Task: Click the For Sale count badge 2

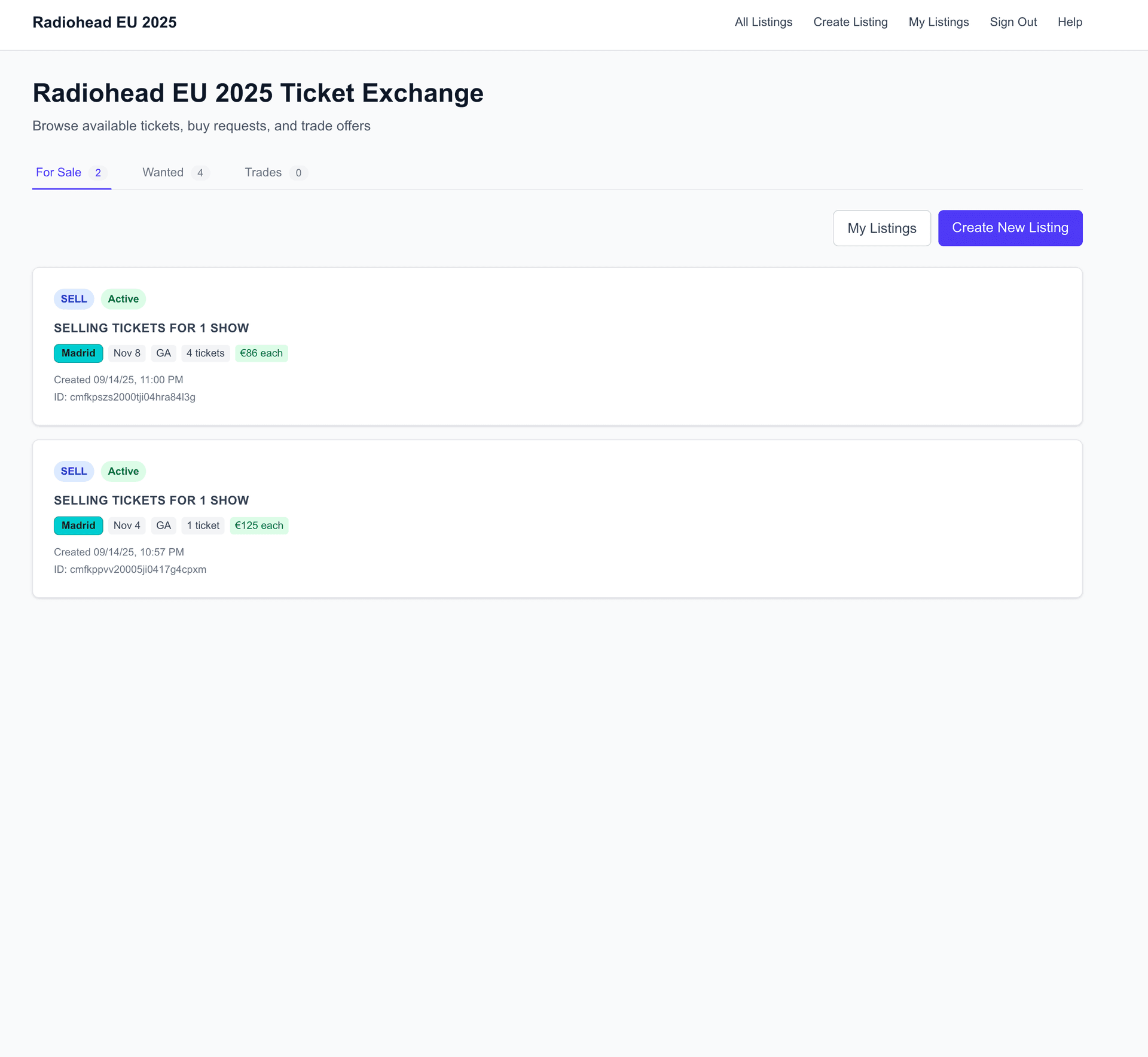Action: [98, 173]
